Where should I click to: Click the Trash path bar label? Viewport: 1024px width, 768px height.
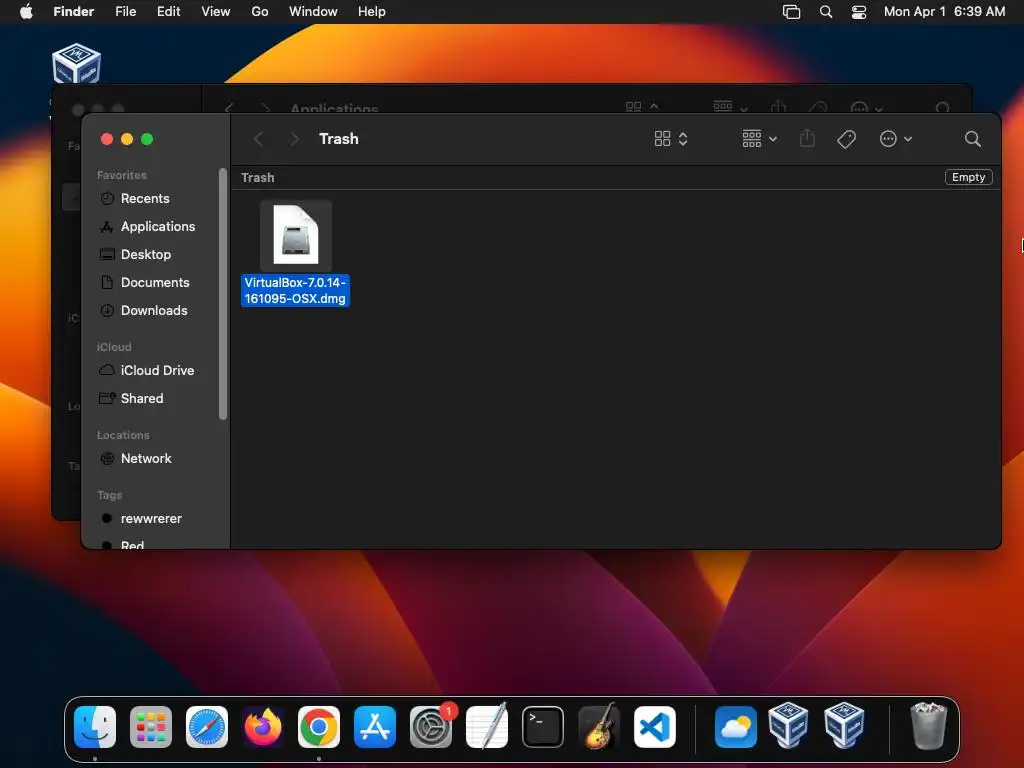257,178
